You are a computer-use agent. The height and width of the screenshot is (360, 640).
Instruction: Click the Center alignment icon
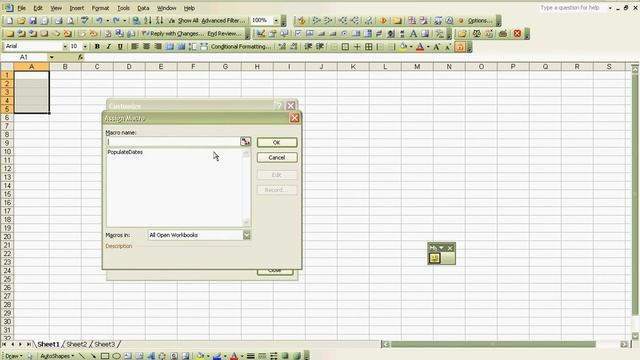[146, 47]
